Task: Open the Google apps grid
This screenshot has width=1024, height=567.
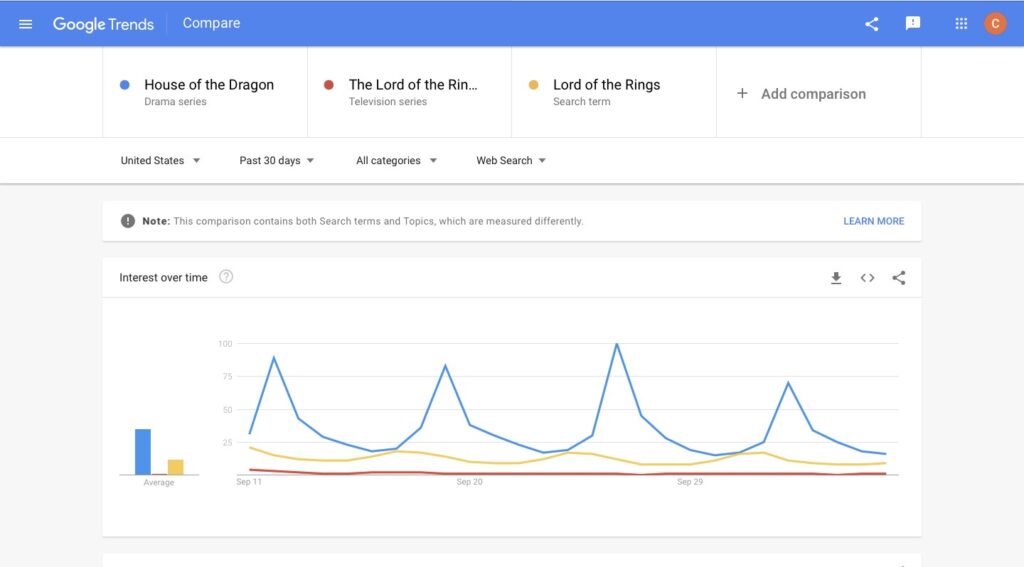Action: (x=961, y=24)
